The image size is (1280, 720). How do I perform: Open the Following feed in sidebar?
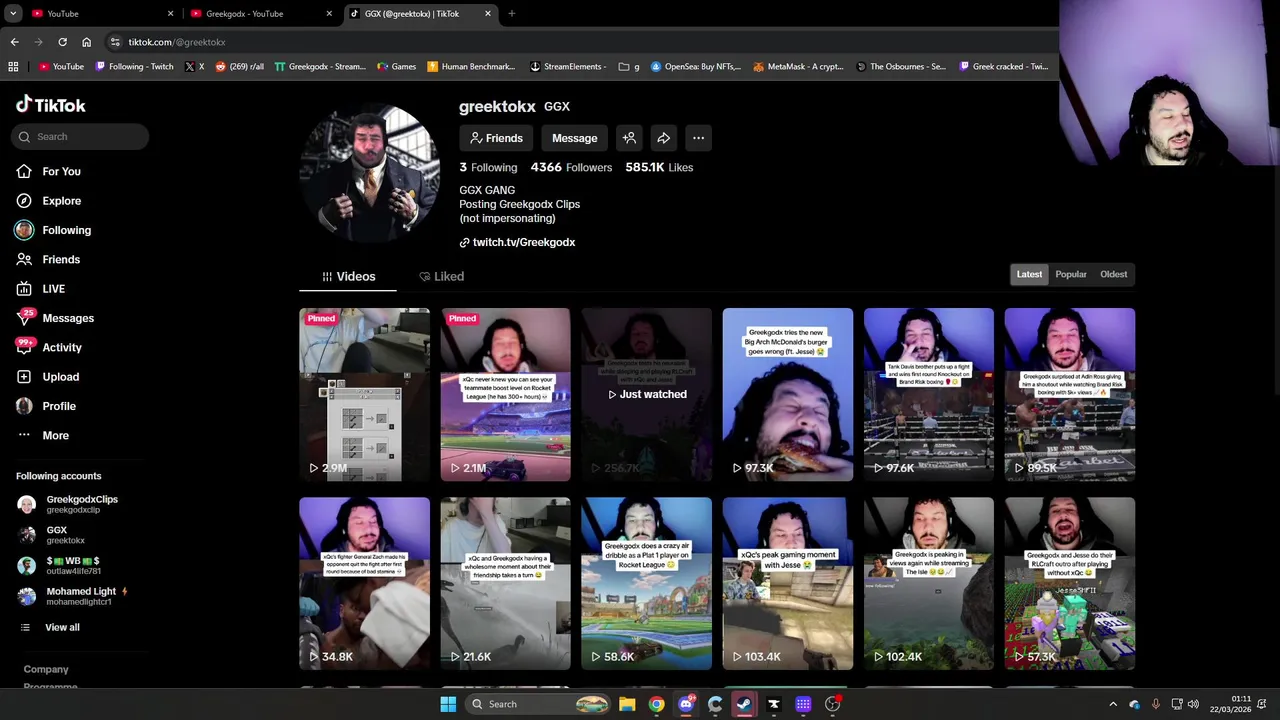click(x=55, y=230)
